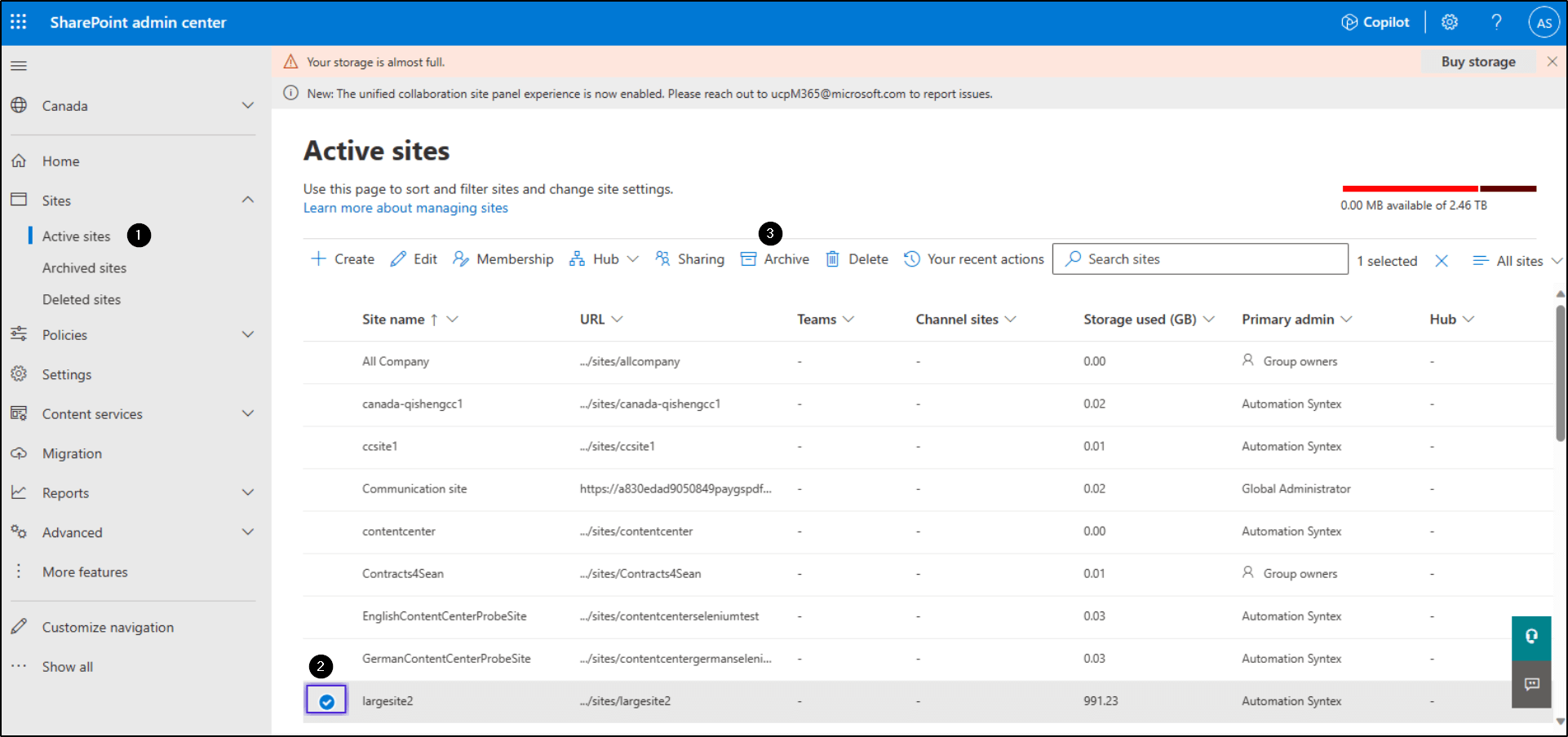Open the Microsoft 365 app launcher grid
This screenshot has width=1568, height=737.
point(18,22)
